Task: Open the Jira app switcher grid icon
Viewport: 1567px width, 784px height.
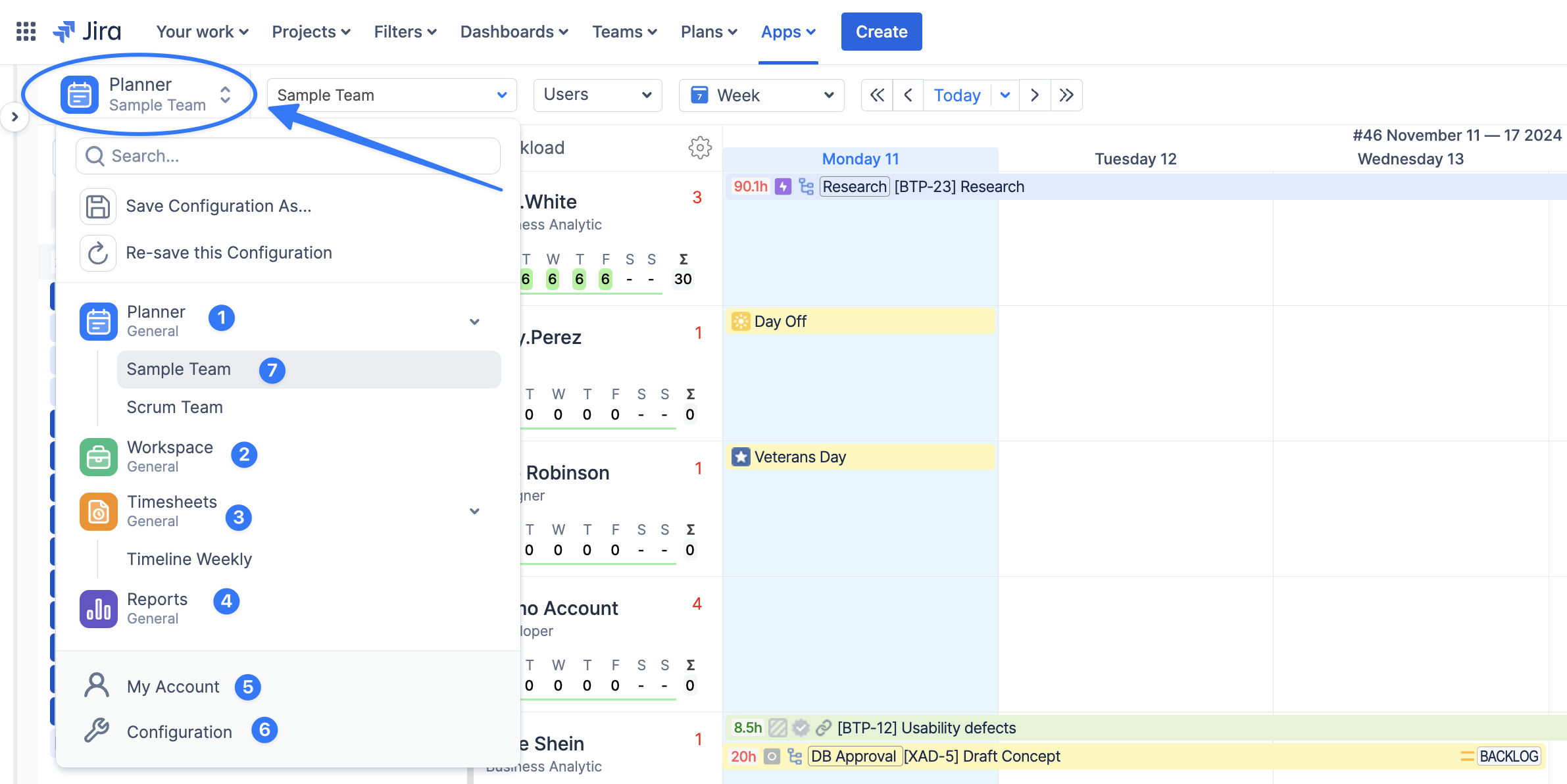Action: tap(26, 32)
